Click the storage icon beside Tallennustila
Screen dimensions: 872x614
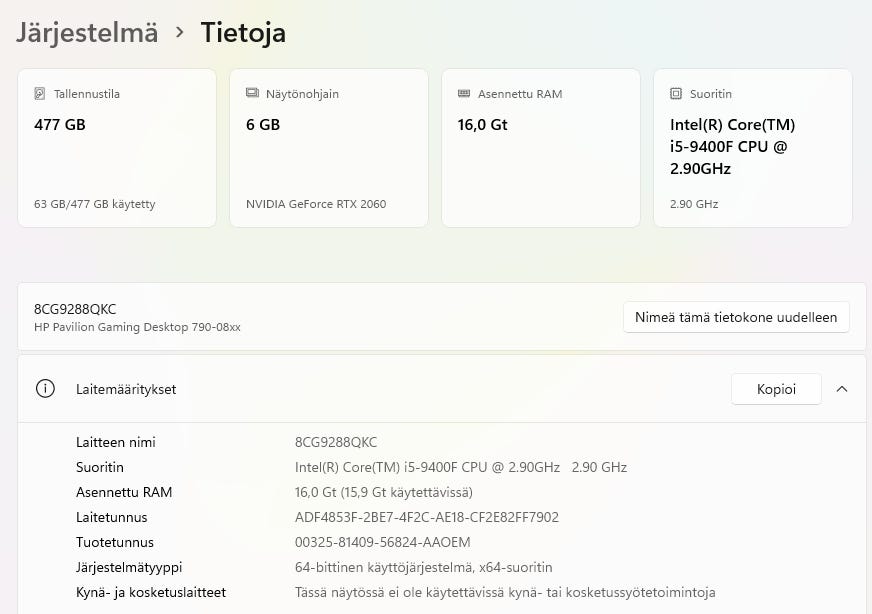[40, 94]
